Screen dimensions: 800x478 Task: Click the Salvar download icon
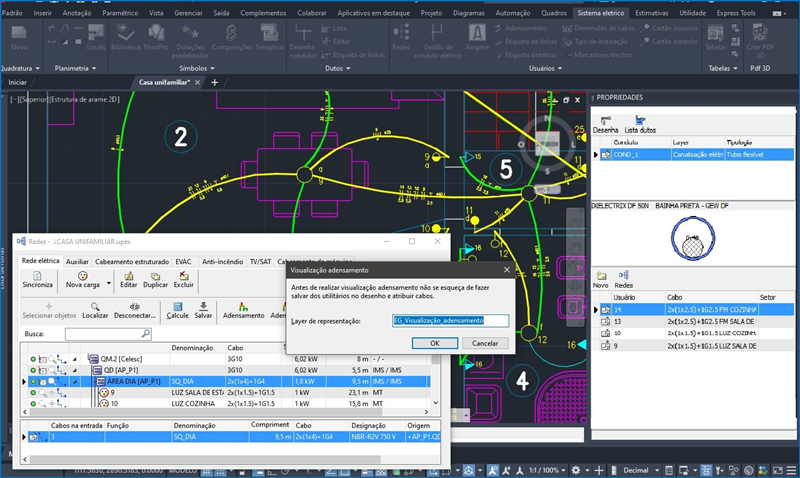[x=203, y=307]
